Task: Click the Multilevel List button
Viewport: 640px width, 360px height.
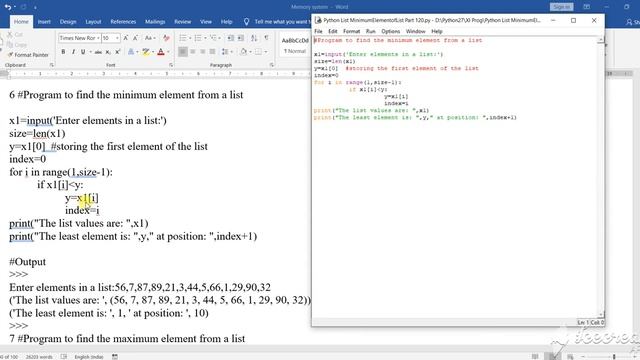Action: (213, 38)
